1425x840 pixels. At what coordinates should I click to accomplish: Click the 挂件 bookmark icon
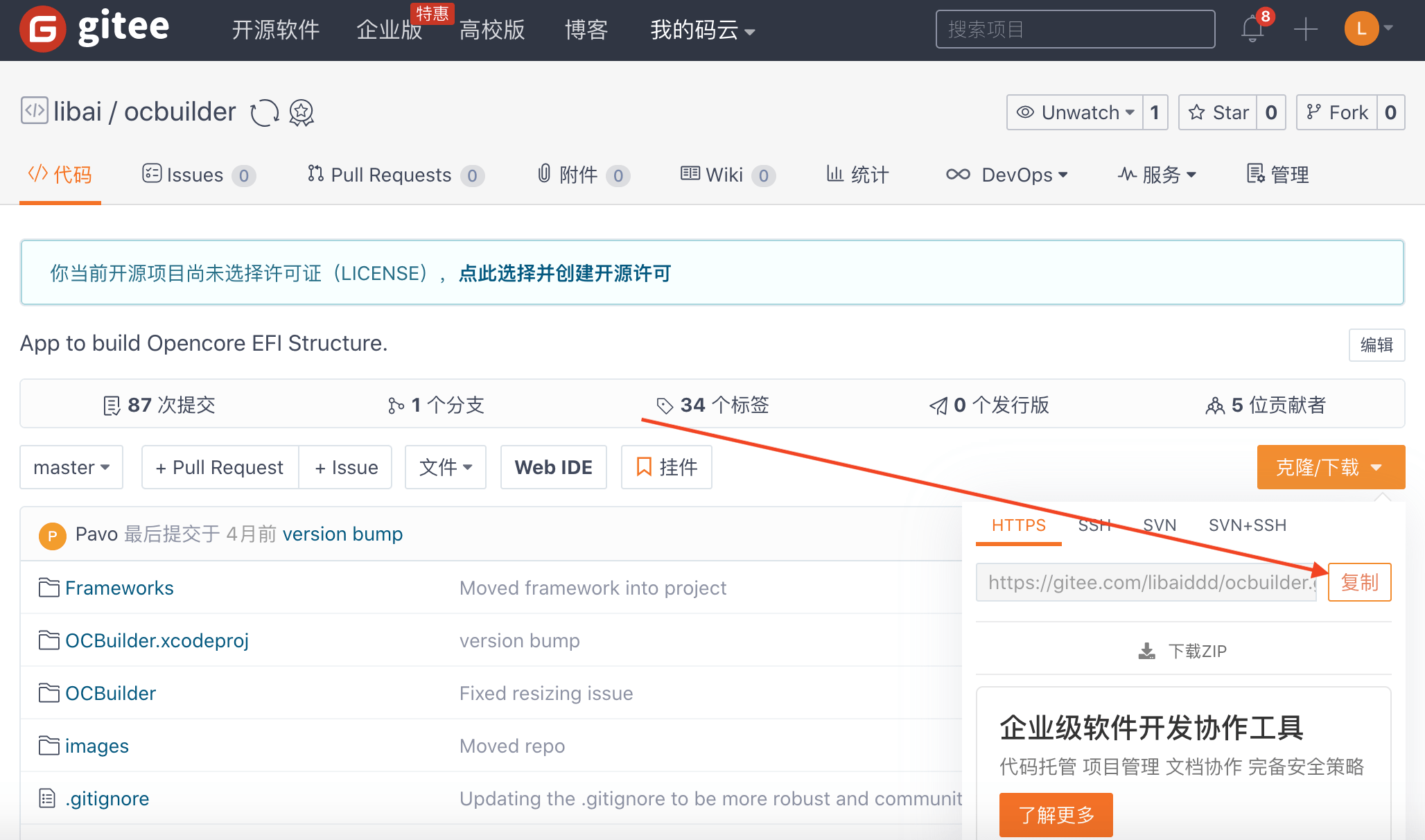pos(644,466)
